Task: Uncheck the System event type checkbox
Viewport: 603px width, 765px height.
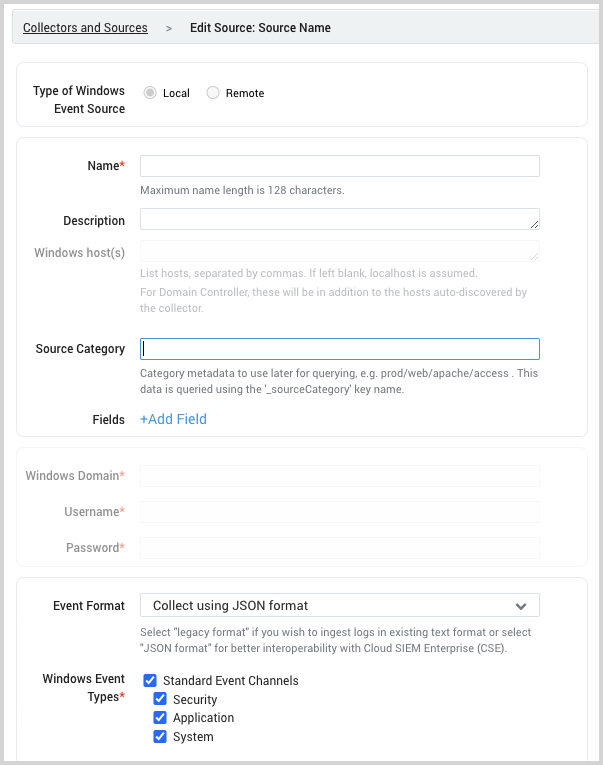Action: (160, 737)
